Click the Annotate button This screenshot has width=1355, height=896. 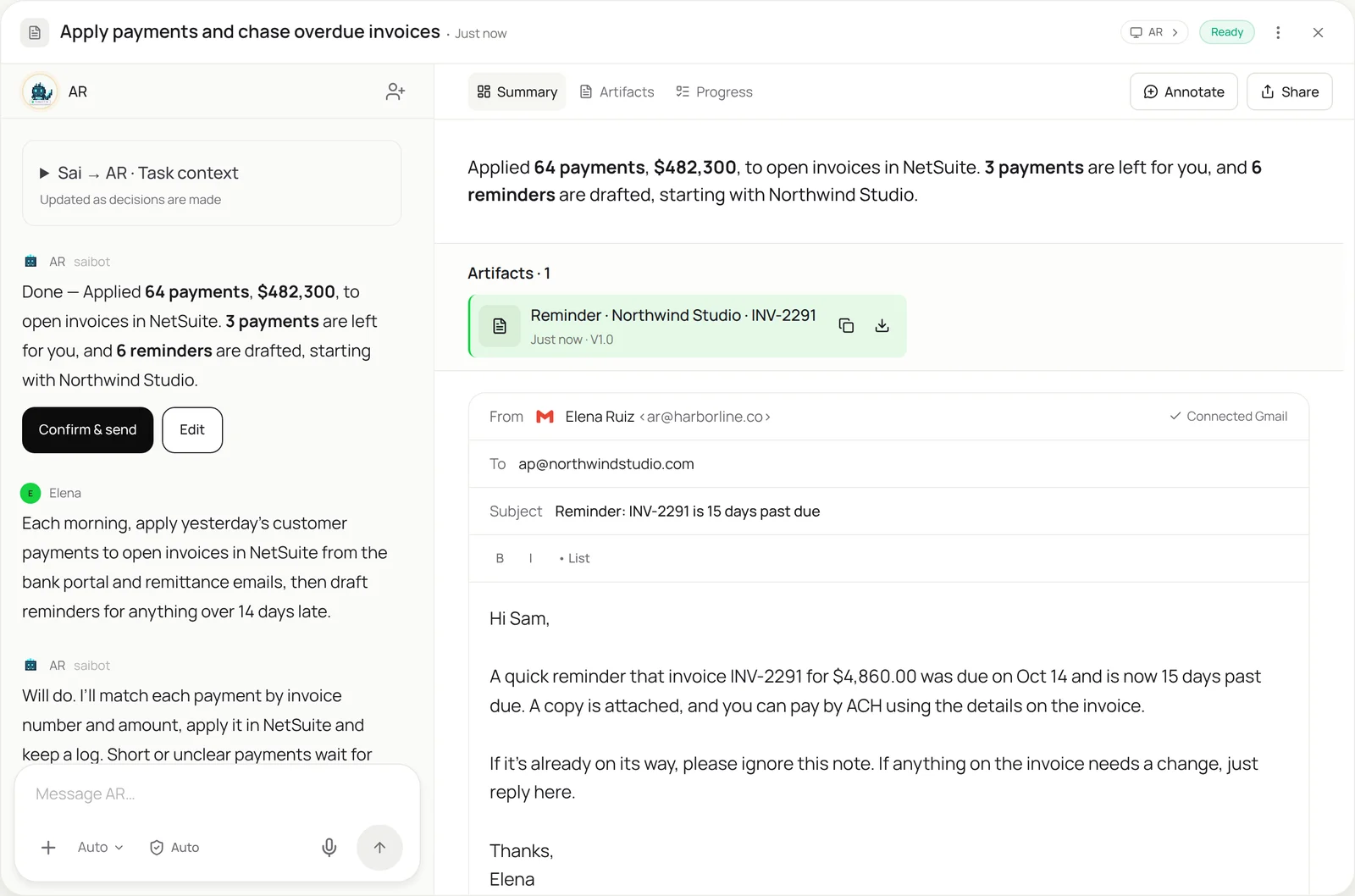[x=1183, y=91]
